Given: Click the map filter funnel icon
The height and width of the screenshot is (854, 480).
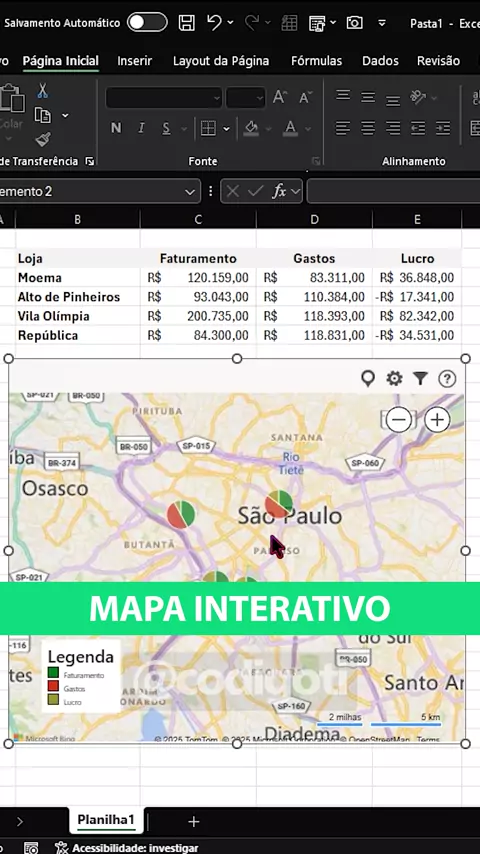Looking at the screenshot, I should 420,378.
